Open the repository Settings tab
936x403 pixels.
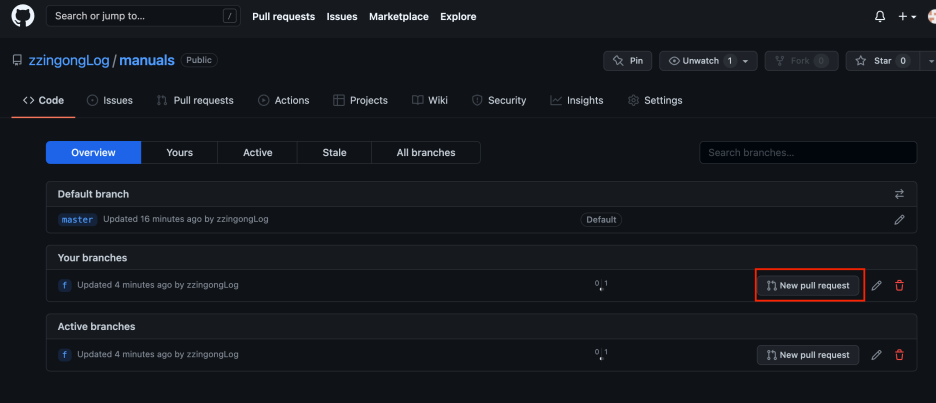coord(655,100)
